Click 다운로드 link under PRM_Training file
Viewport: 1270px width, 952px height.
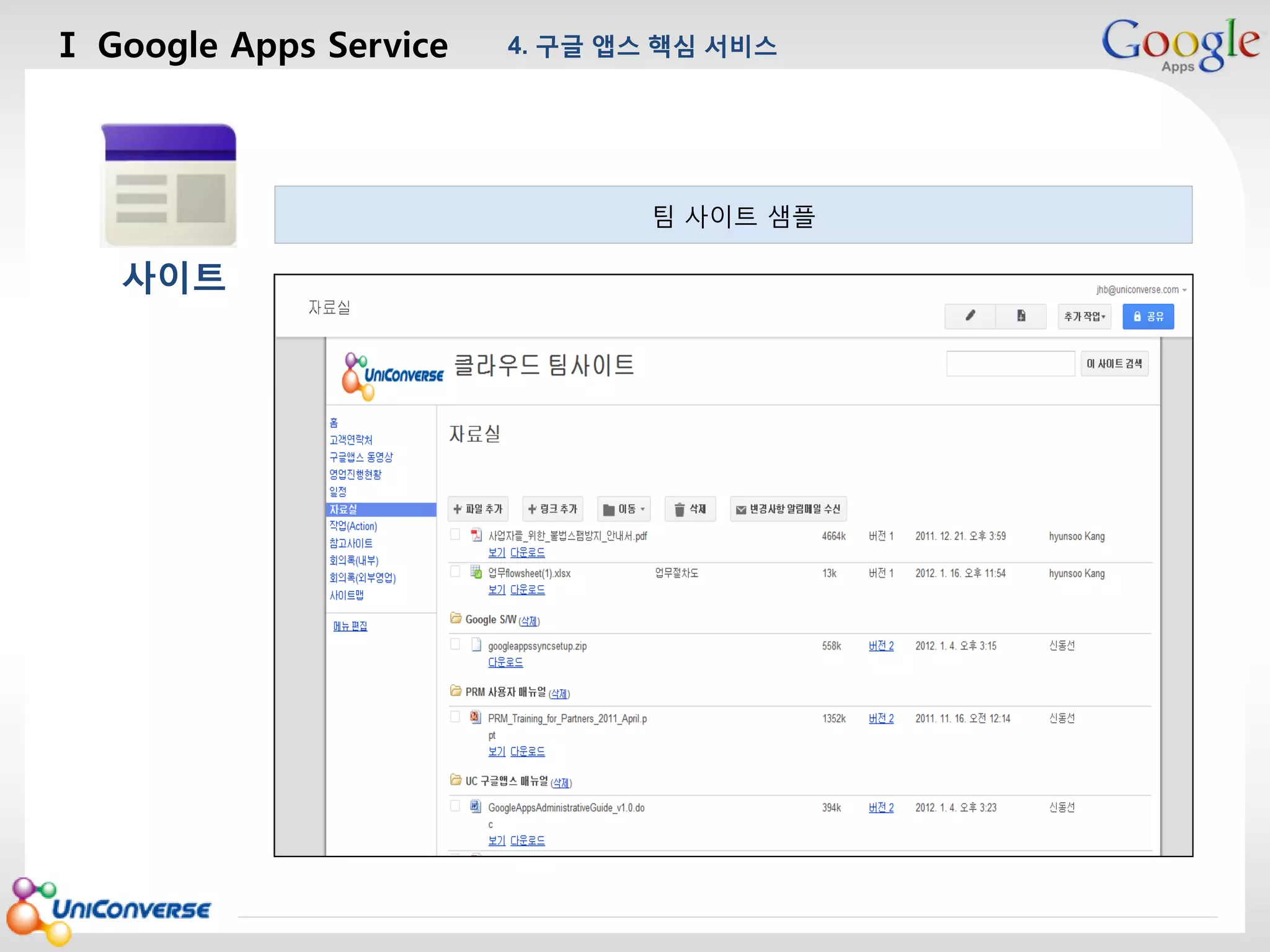(528, 751)
